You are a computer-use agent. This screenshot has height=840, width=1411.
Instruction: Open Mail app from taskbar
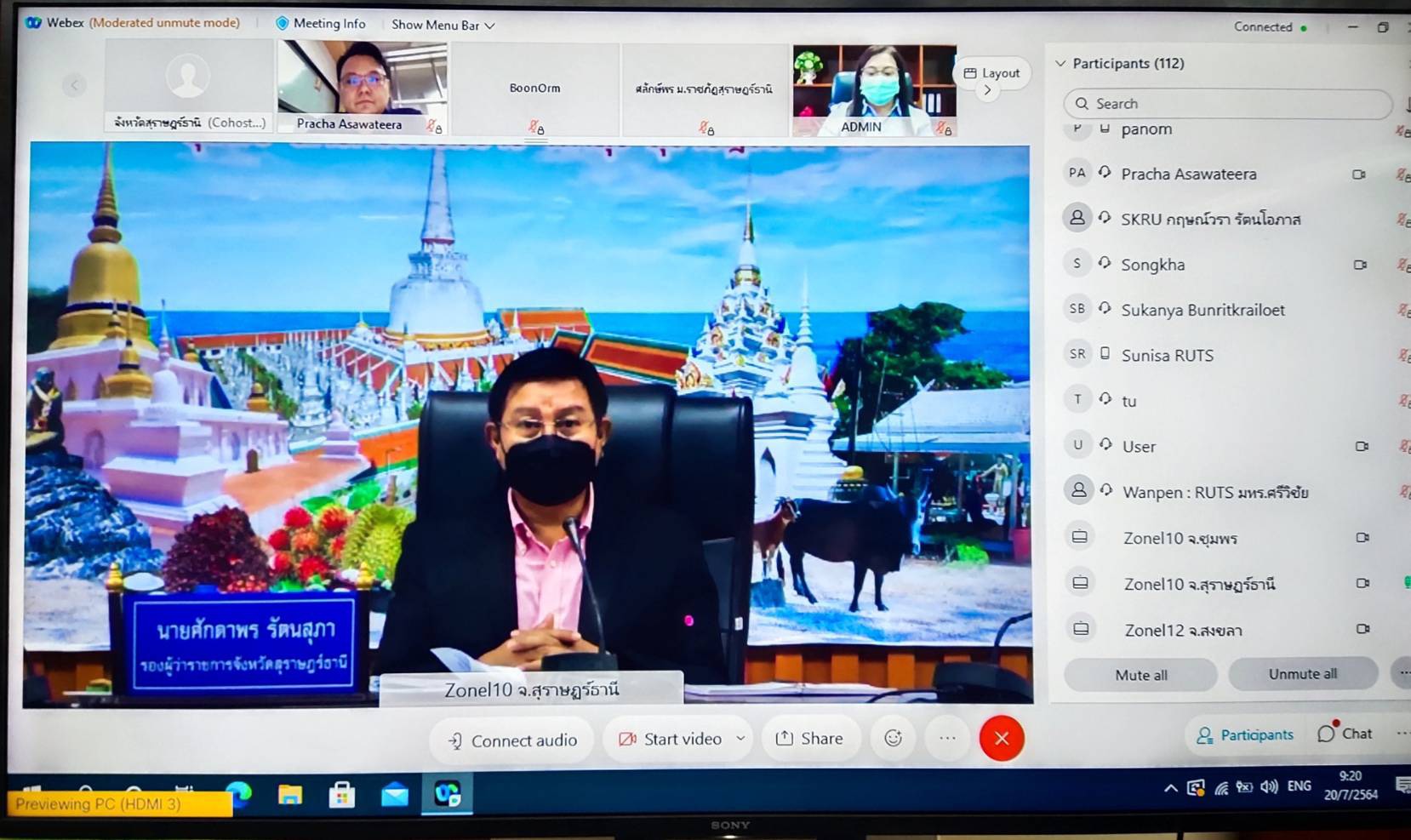[x=395, y=795]
